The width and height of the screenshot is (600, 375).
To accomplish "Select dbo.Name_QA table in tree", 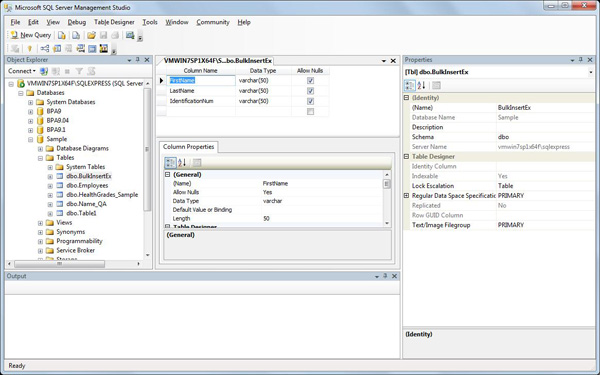I will pos(86,204).
